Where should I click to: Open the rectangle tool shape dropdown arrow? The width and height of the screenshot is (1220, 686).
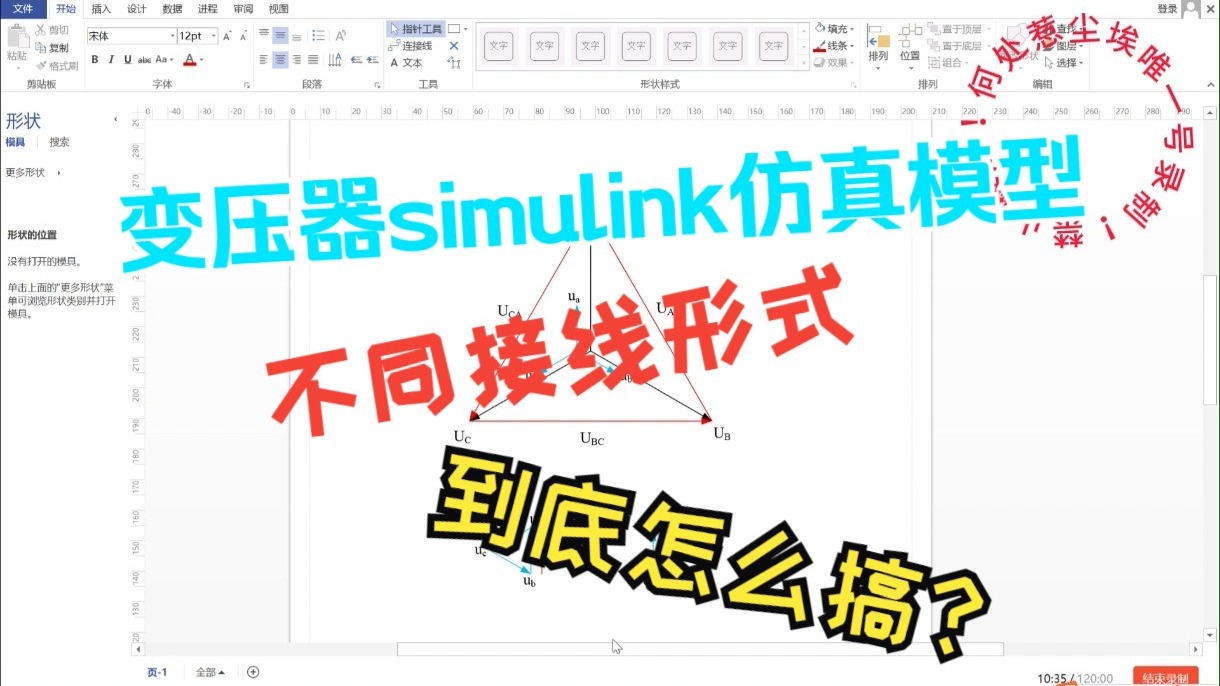pos(465,30)
